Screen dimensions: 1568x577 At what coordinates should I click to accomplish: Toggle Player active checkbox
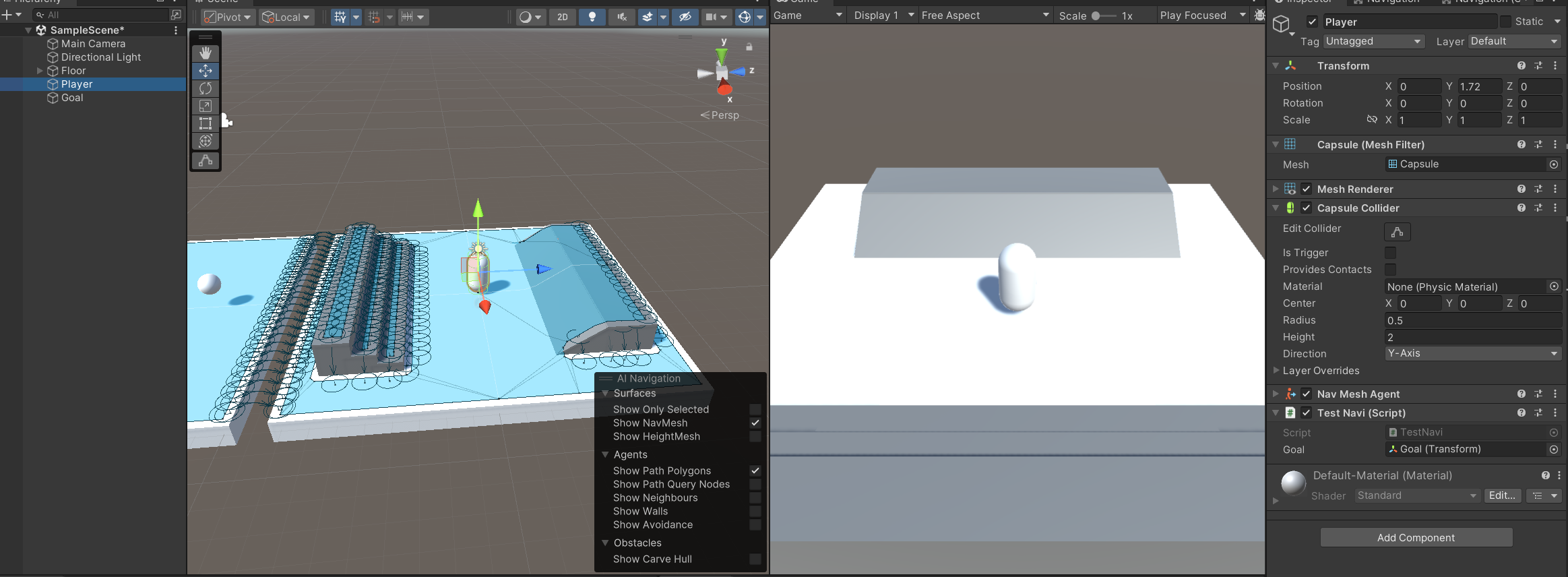pos(1312,22)
